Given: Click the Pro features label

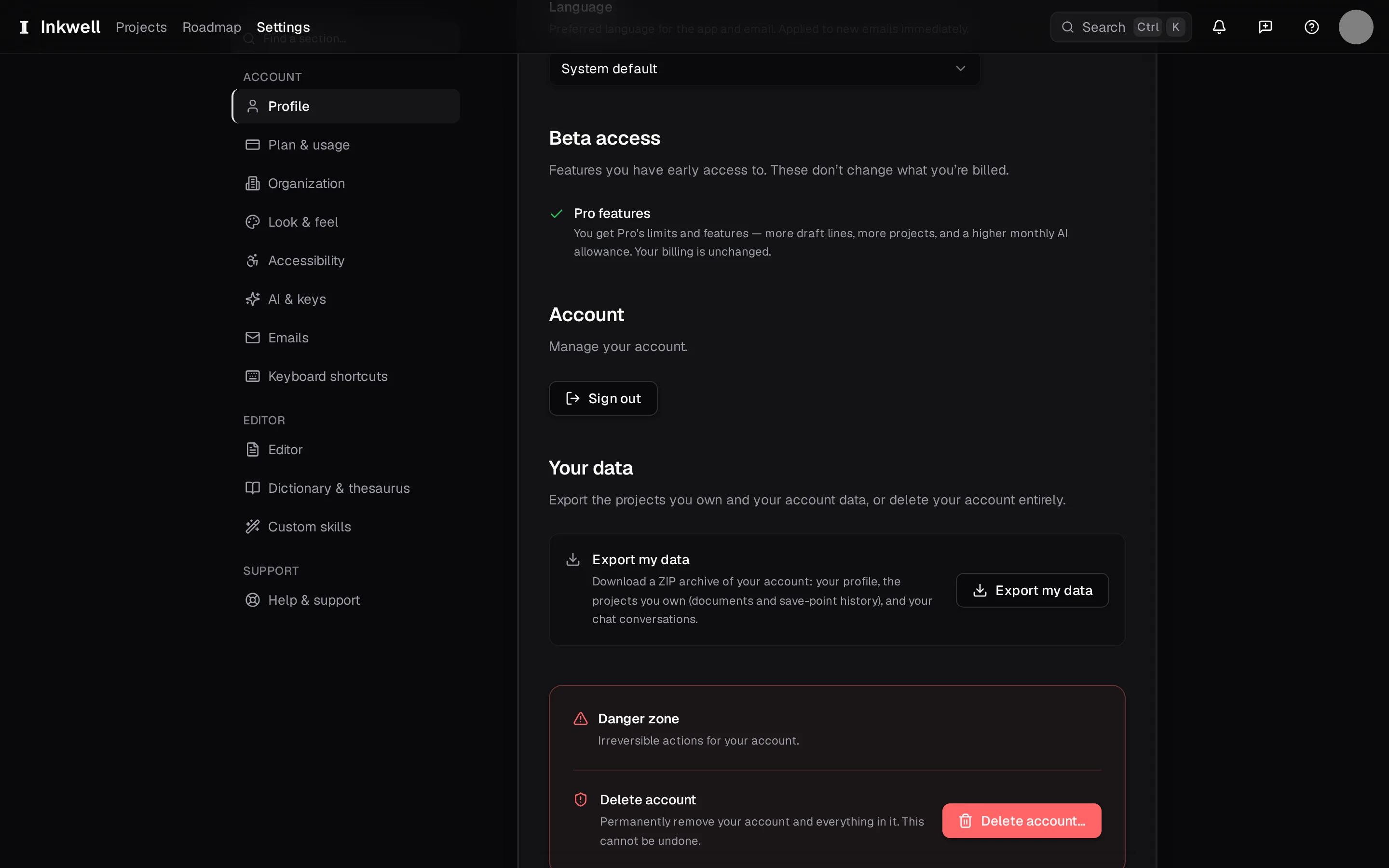Looking at the screenshot, I should pyautogui.click(x=612, y=214).
